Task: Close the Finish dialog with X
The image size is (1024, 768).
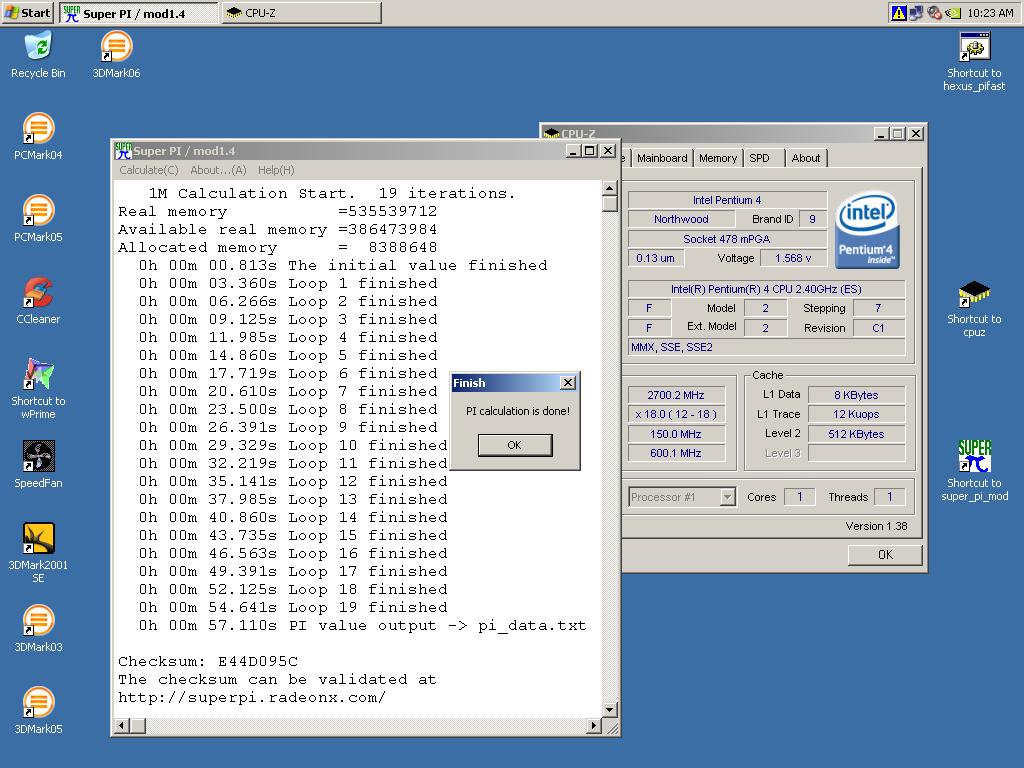Action: coord(568,383)
